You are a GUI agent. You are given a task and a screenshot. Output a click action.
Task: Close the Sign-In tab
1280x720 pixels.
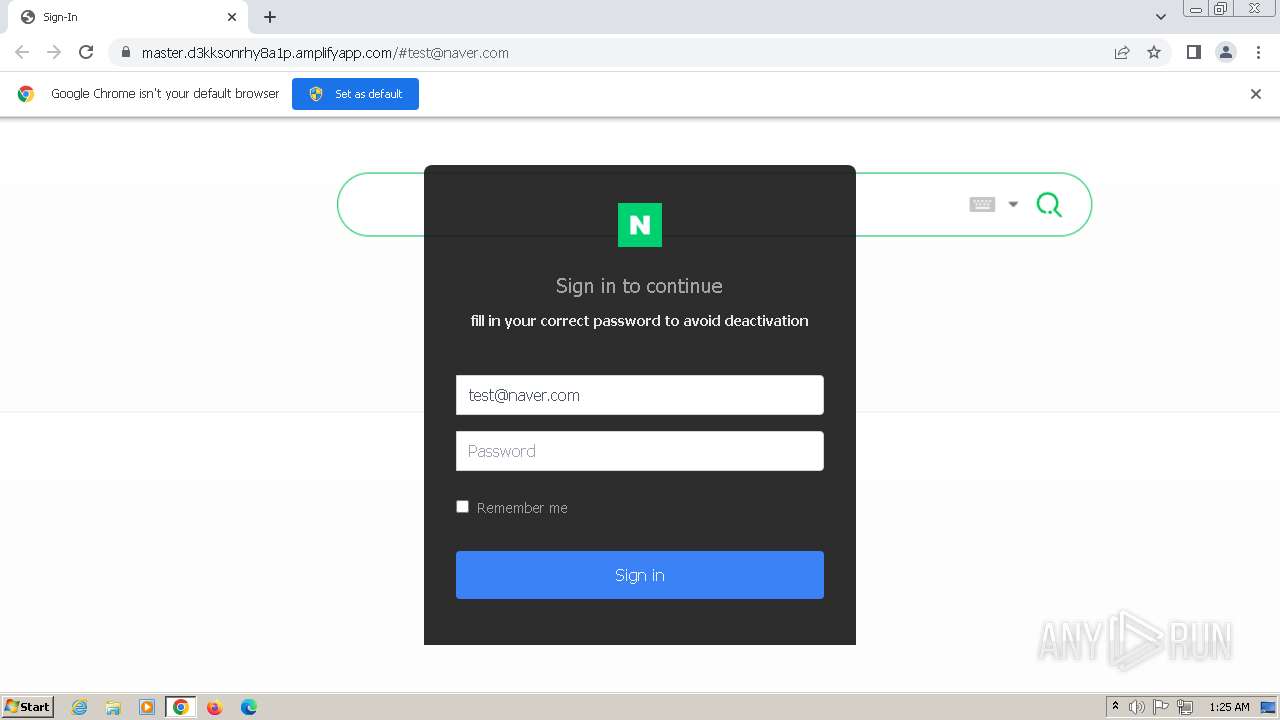click(x=232, y=17)
